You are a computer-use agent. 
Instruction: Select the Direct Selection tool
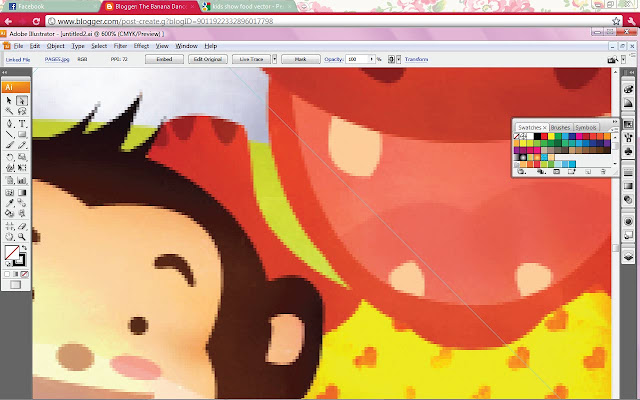point(22,100)
